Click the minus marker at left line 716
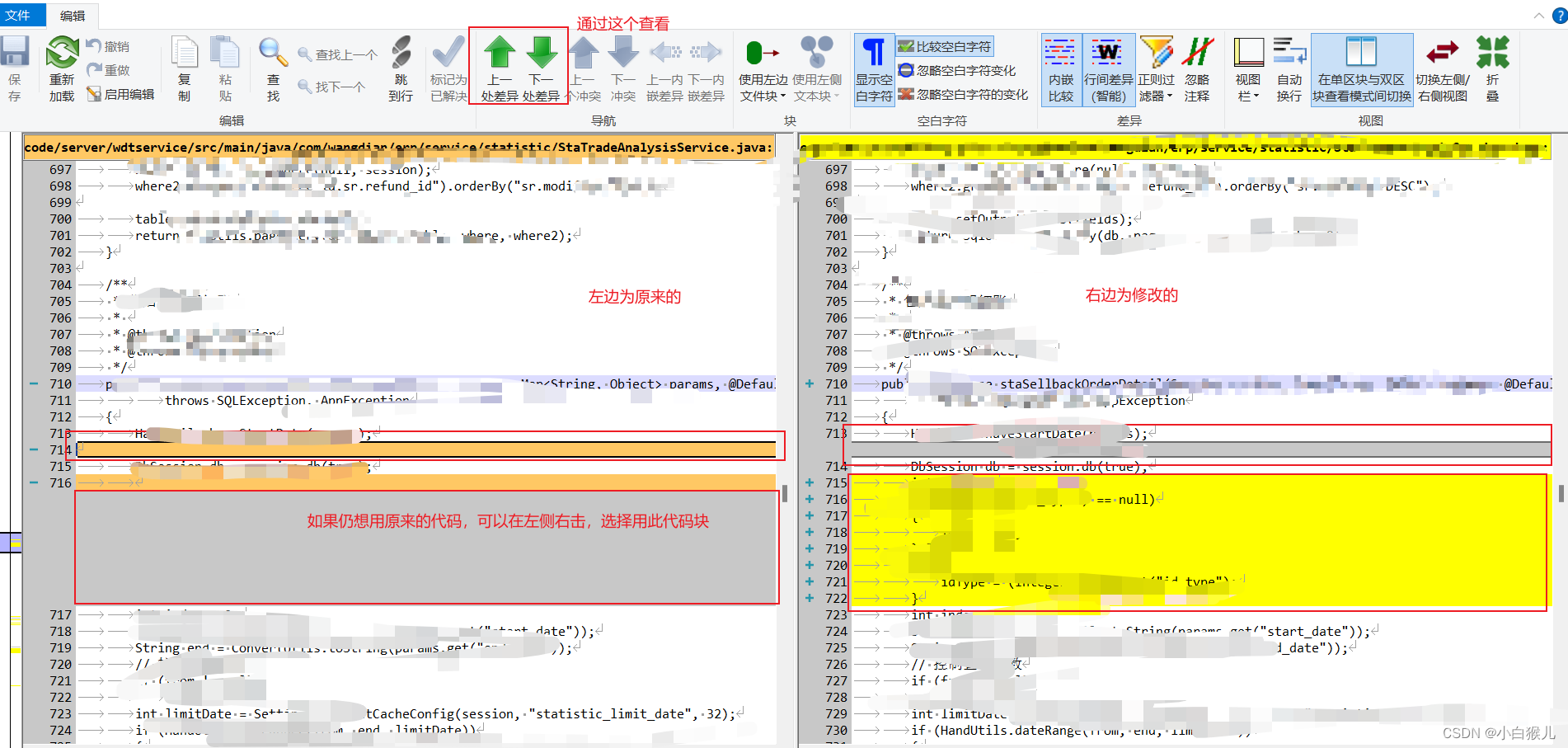This screenshot has height=748, width=1568. pyautogui.click(x=34, y=482)
